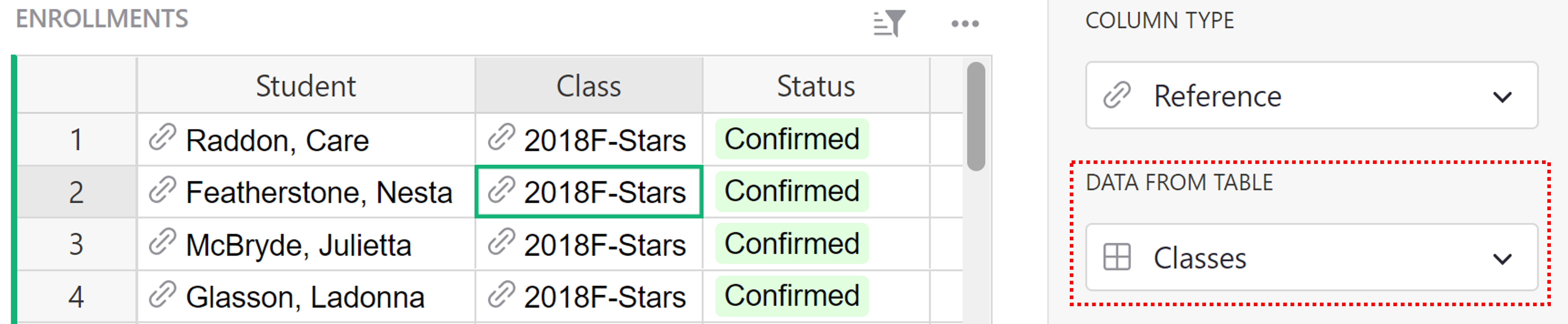Click grid table icon beside Classes
The height and width of the screenshot is (324, 1568).
(1117, 257)
